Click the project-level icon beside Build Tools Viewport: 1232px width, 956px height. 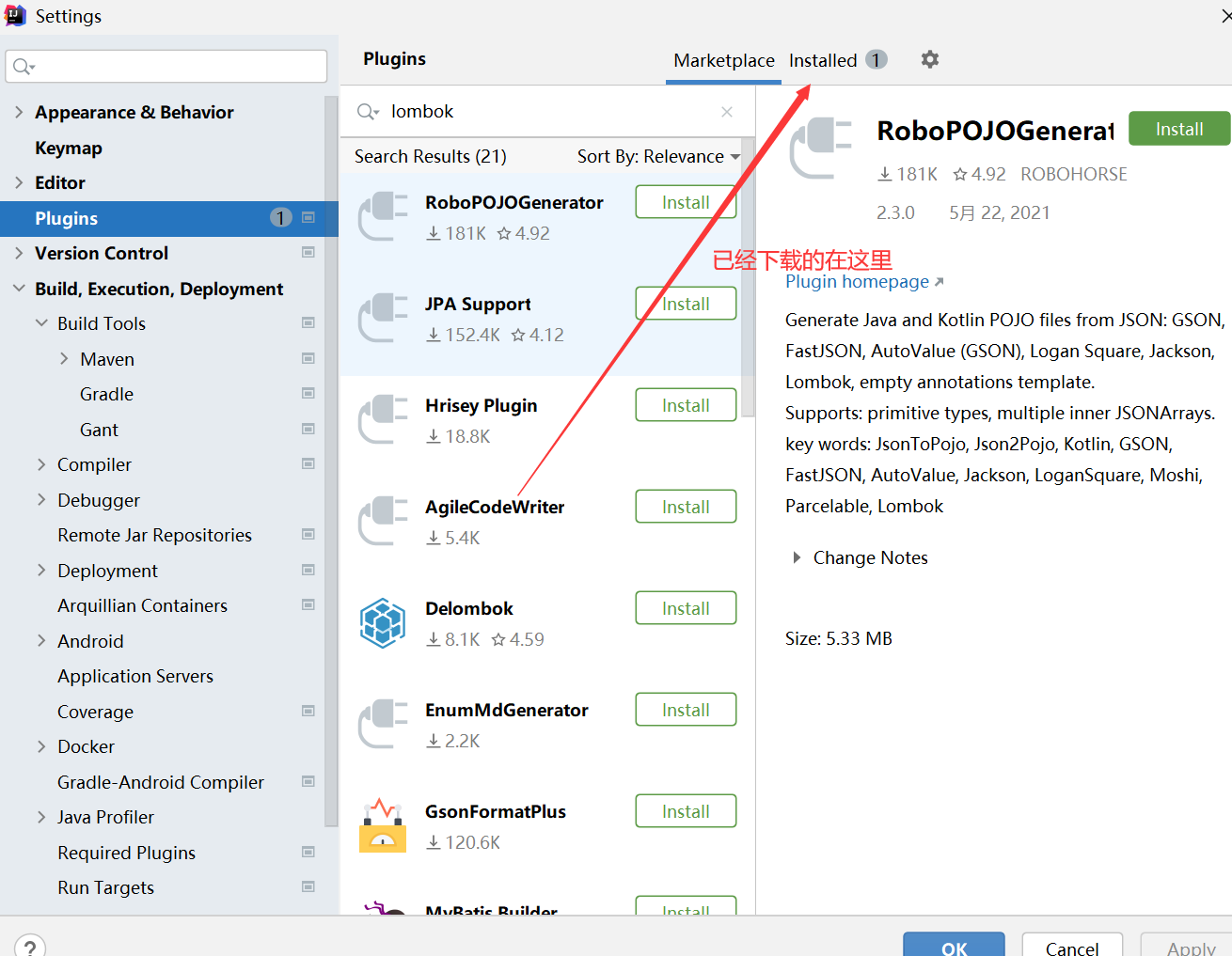tap(308, 322)
